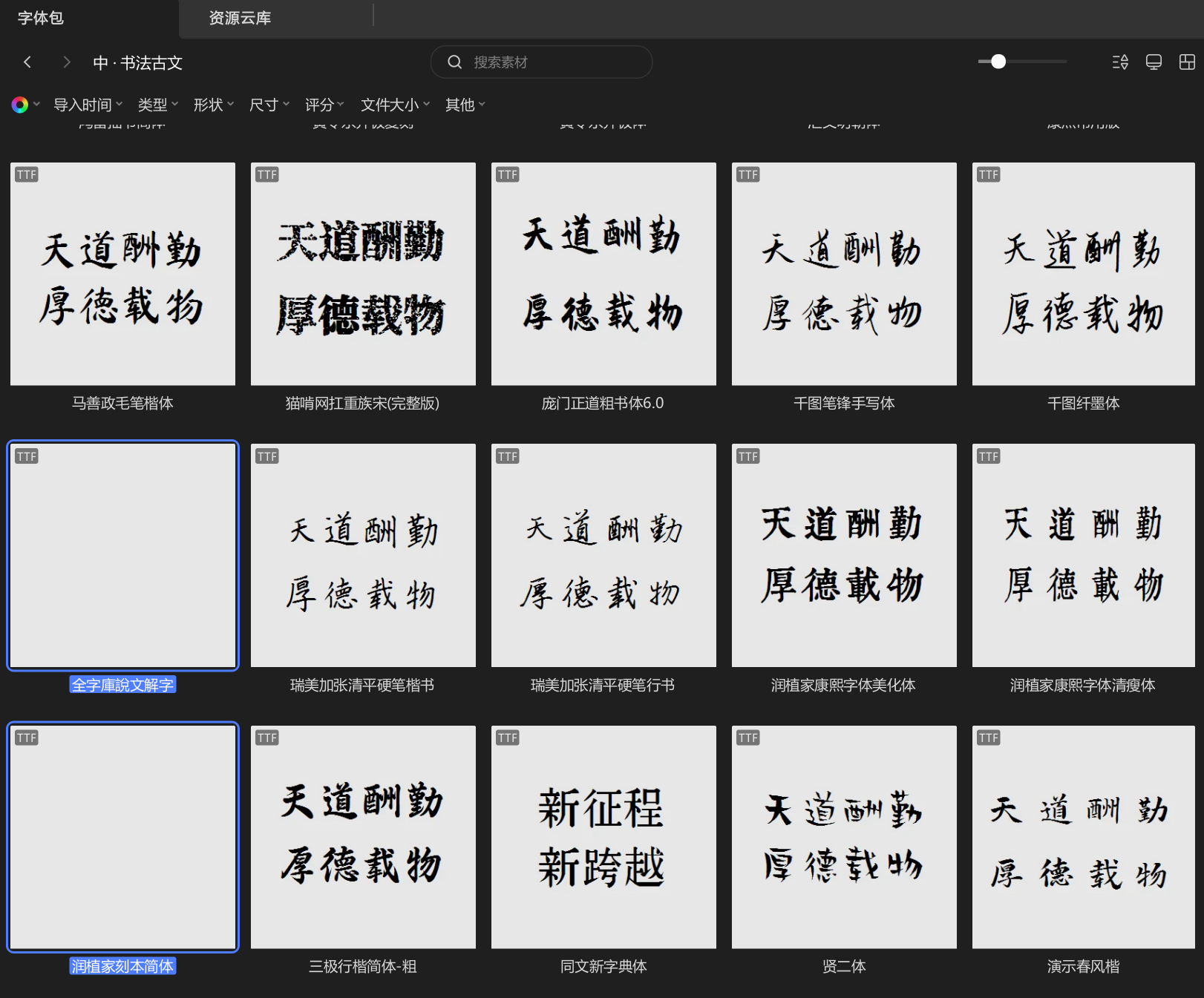Viewport: 1204px width, 998px height.
Task: Expand the 其他 filter dropdown
Action: tap(465, 105)
